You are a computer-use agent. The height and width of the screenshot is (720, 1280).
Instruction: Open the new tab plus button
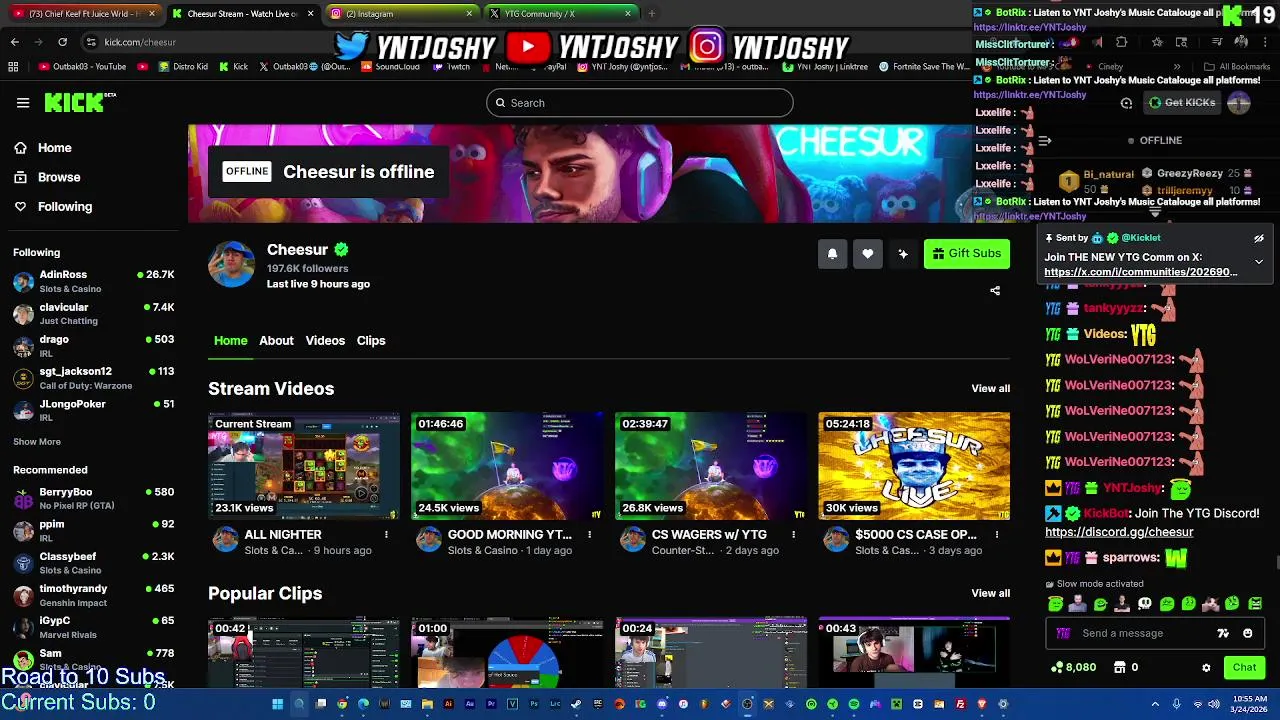tap(651, 14)
